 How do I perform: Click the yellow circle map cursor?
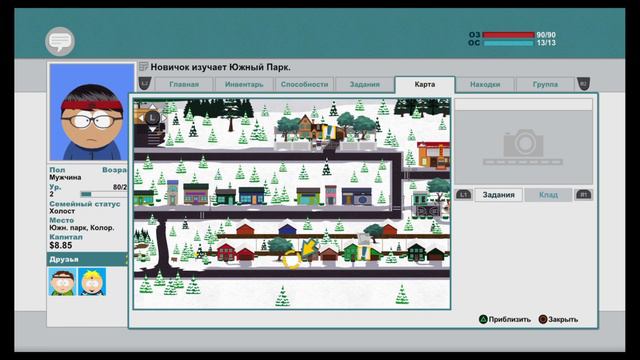click(292, 260)
